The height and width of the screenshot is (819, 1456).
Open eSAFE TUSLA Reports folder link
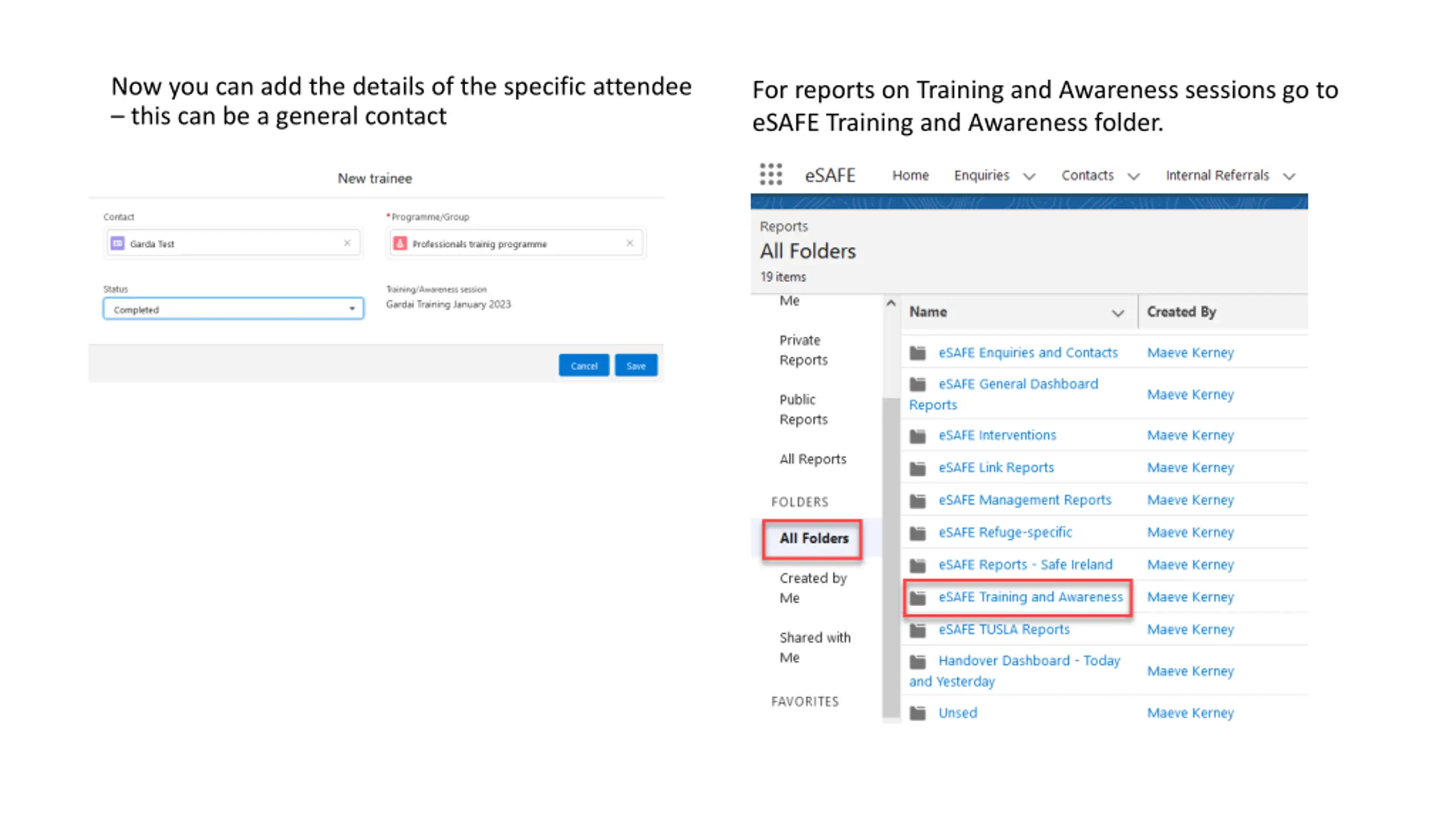coord(1004,630)
